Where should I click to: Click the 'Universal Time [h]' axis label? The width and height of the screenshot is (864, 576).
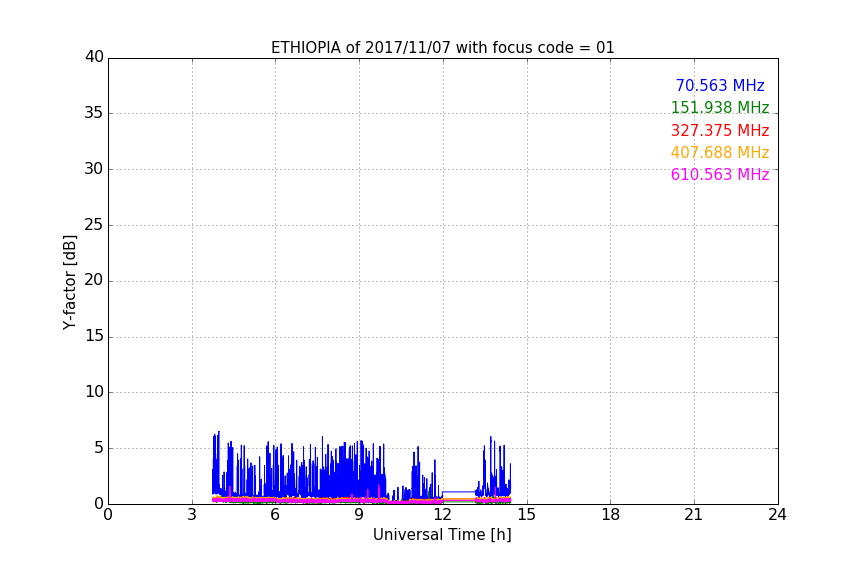click(442, 535)
